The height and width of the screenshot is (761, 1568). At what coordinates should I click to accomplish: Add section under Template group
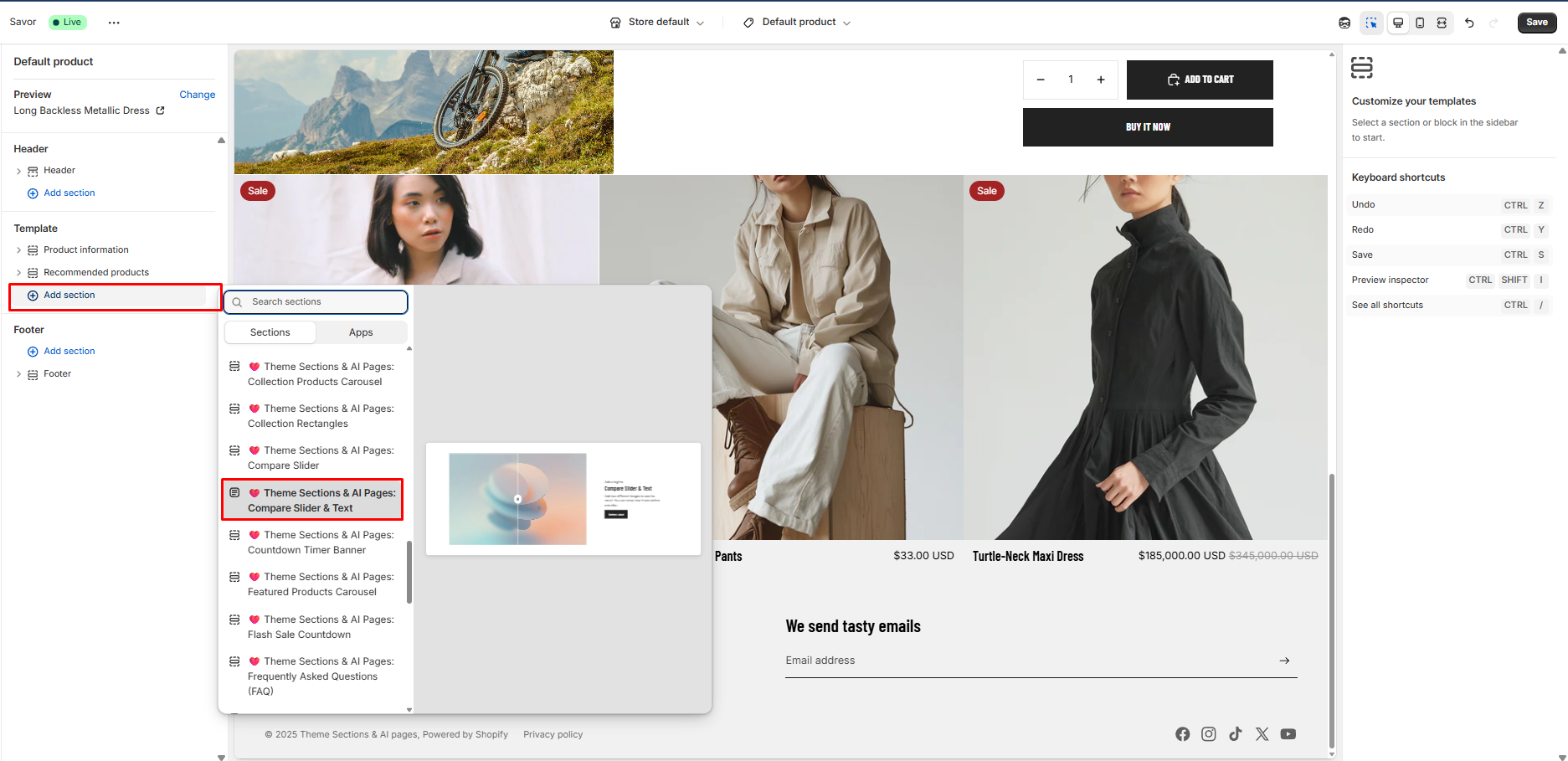(x=61, y=296)
